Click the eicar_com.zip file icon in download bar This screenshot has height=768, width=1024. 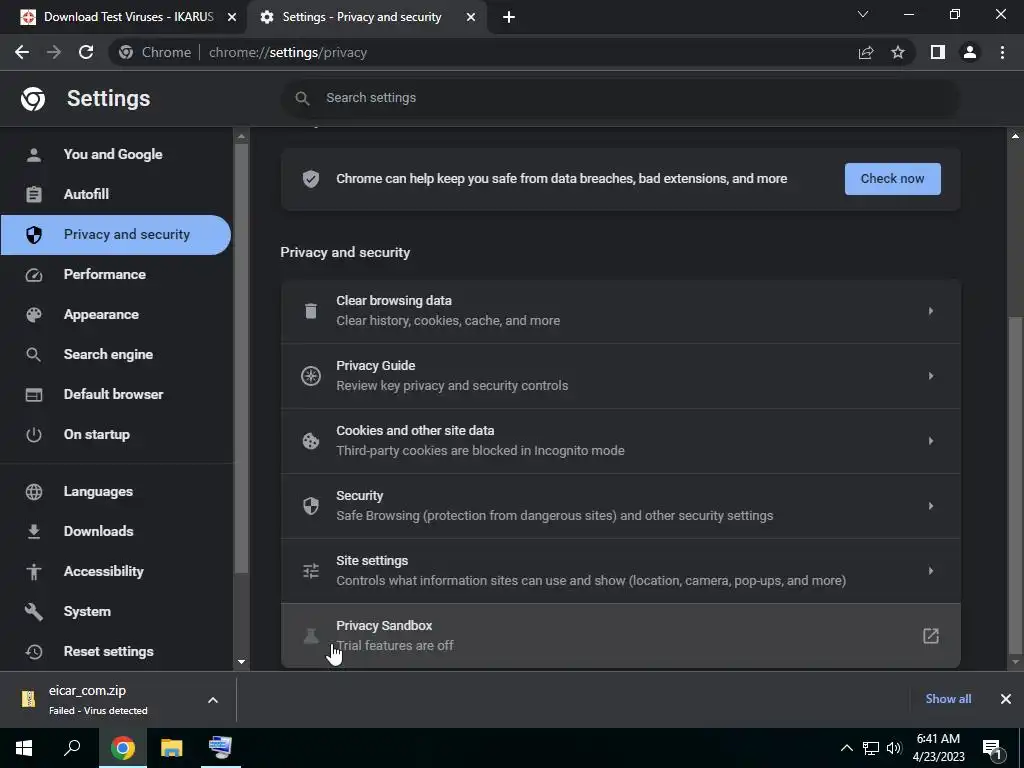(29, 699)
